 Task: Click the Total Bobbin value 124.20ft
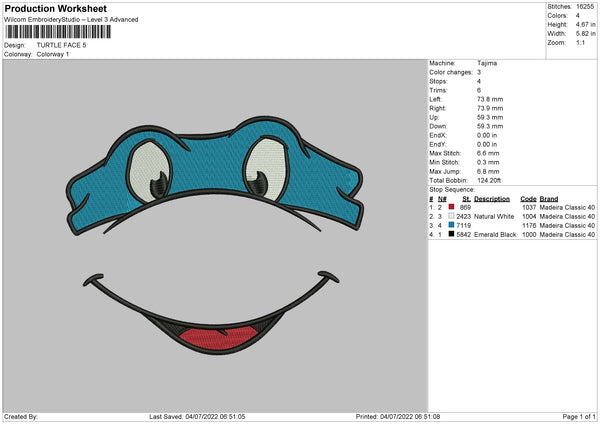pyautogui.click(x=489, y=181)
